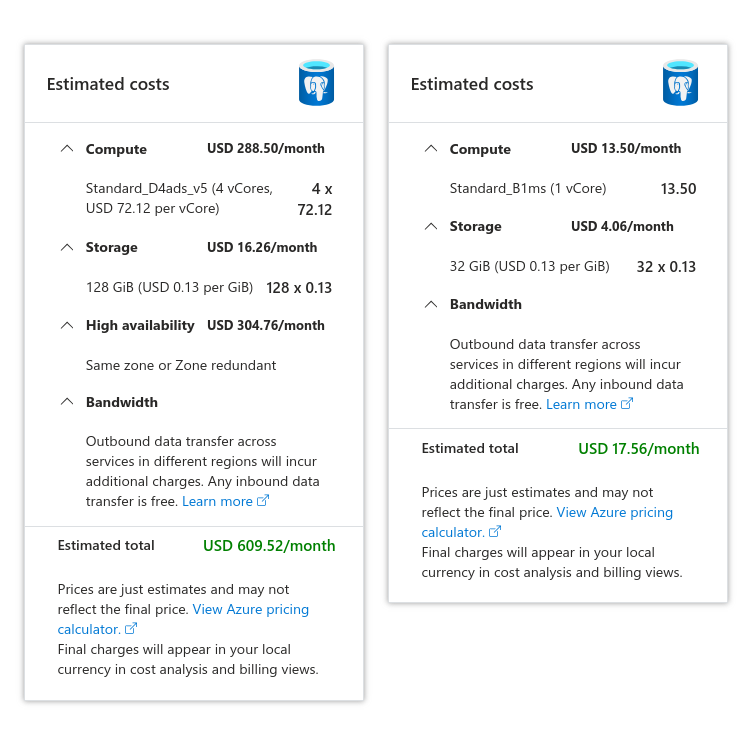The width and height of the screenshot is (750, 750).
Task: Collapse Storage section in right card
Action: tap(431, 226)
